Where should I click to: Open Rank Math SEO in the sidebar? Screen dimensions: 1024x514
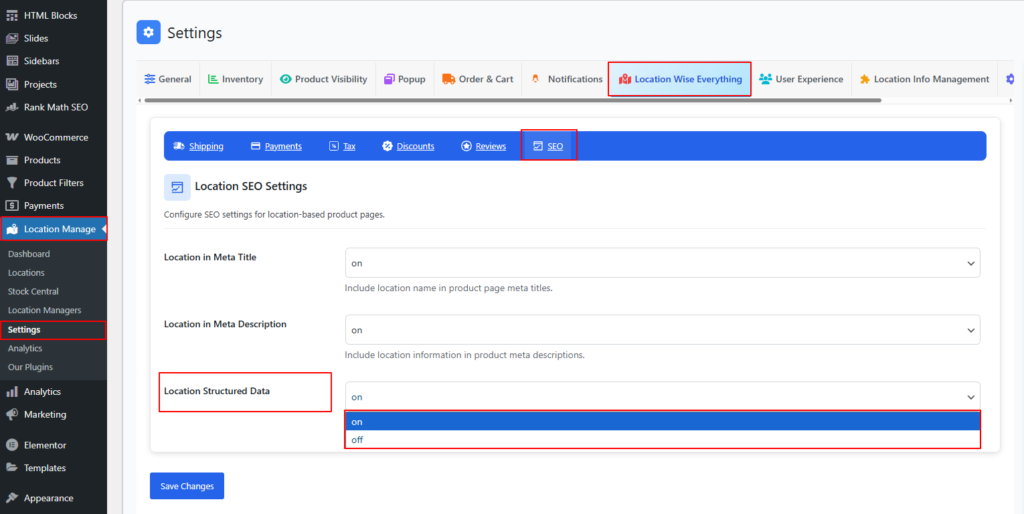click(x=55, y=107)
